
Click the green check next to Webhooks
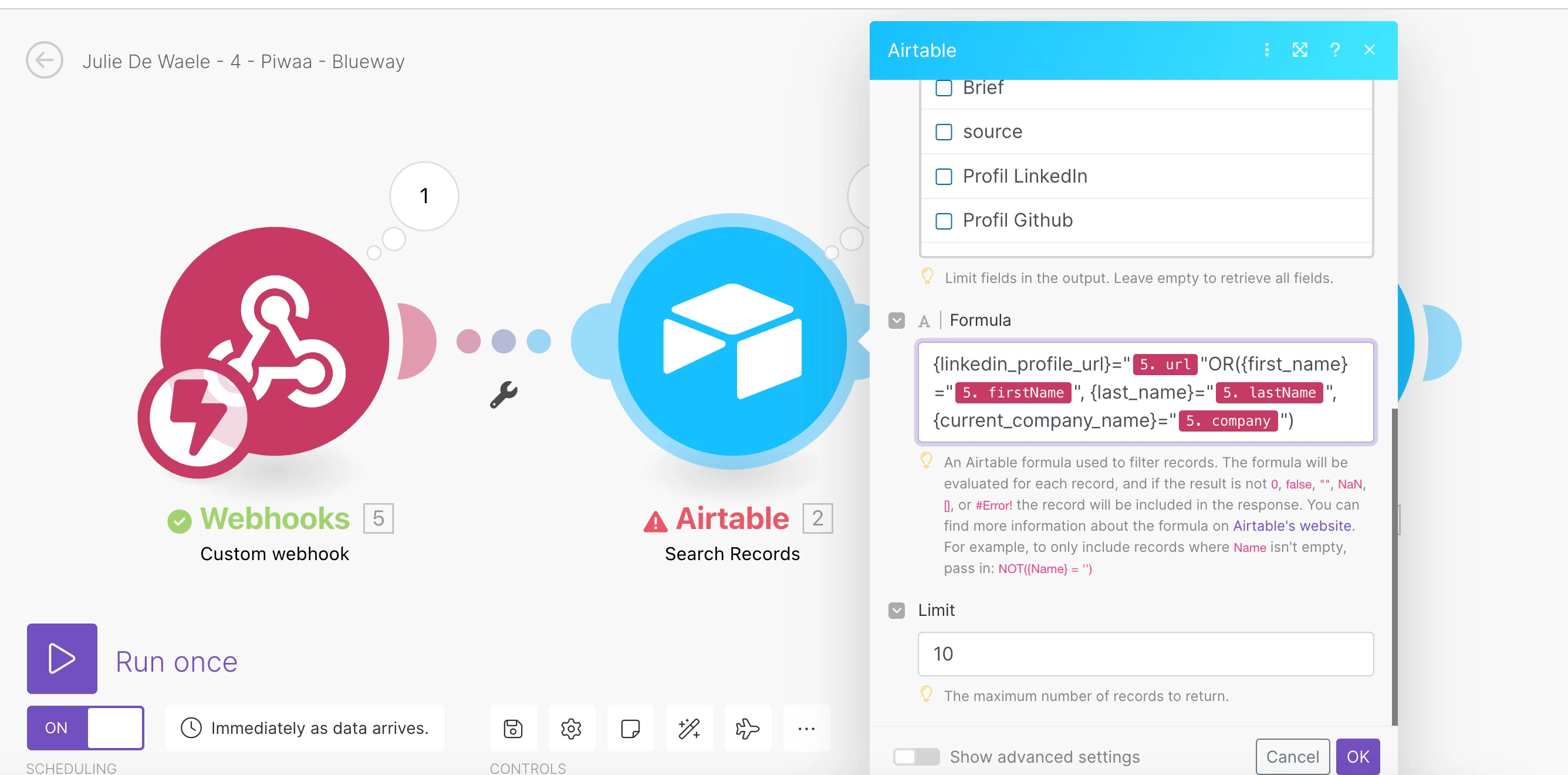pos(180,521)
